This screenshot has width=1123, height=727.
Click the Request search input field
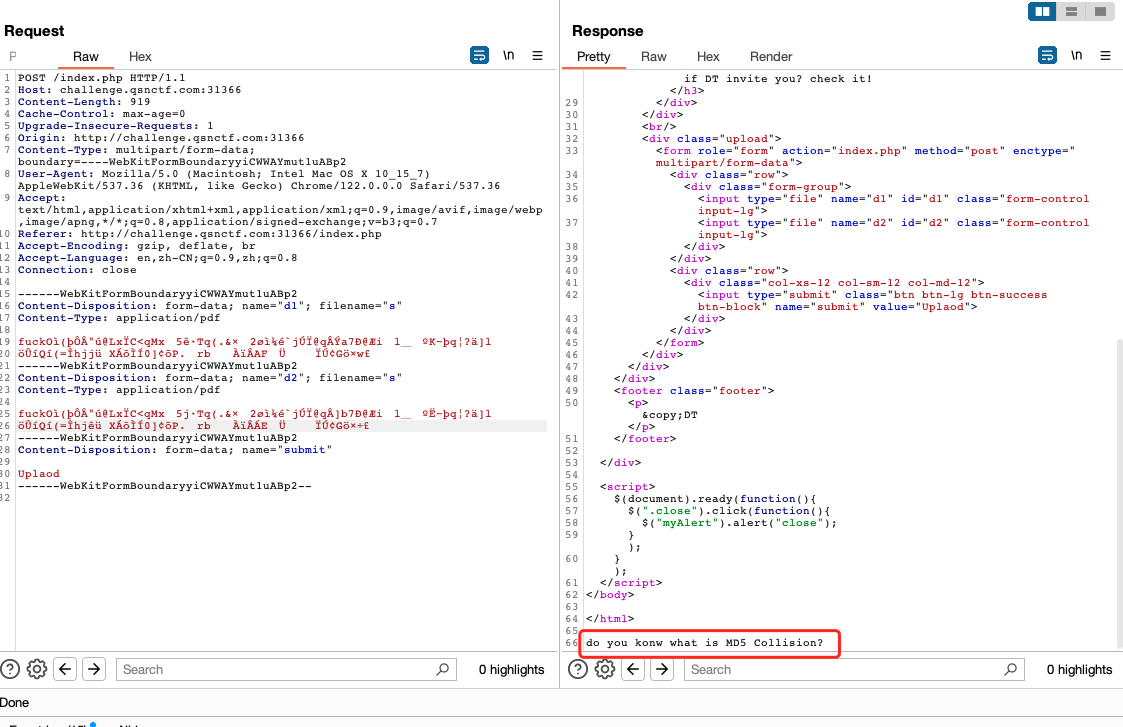pyautogui.click(x=280, y=669)
